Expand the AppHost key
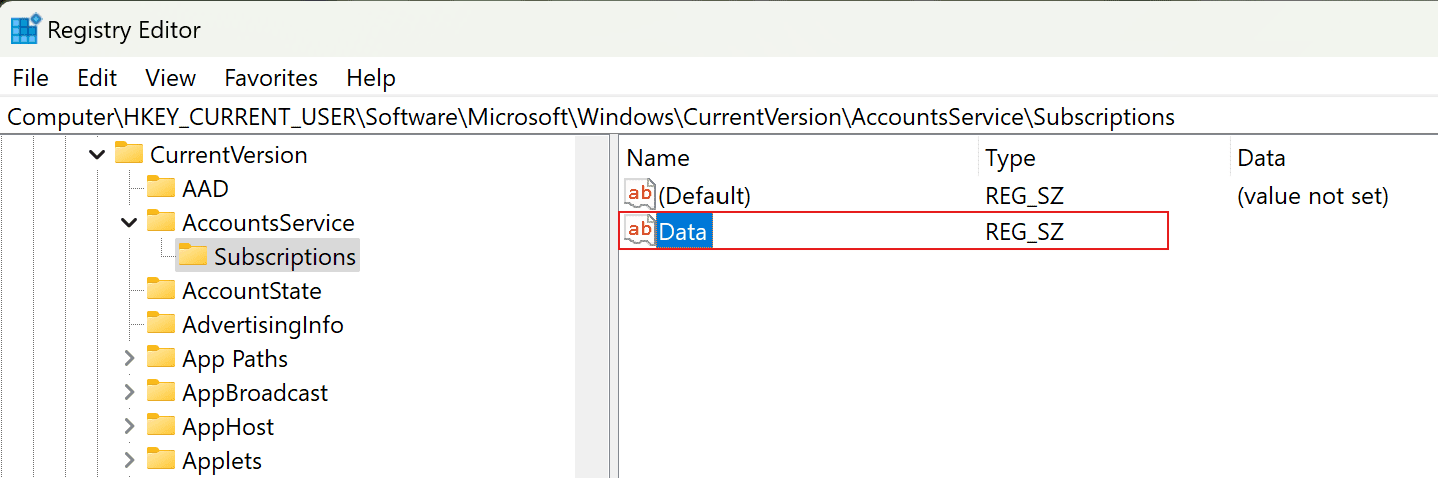 coord(129,427)
